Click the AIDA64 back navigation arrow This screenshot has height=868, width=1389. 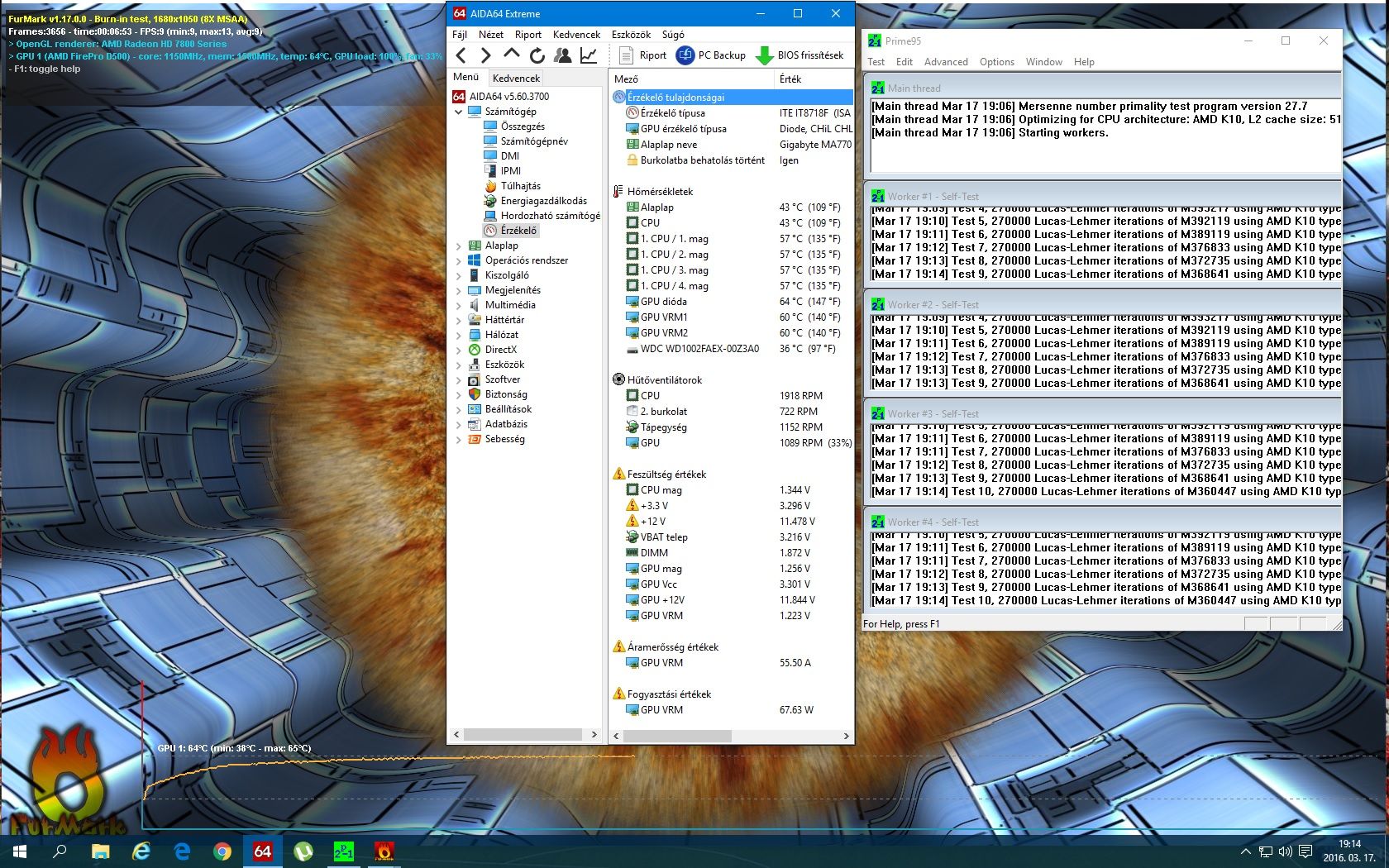tap(461, 55)
